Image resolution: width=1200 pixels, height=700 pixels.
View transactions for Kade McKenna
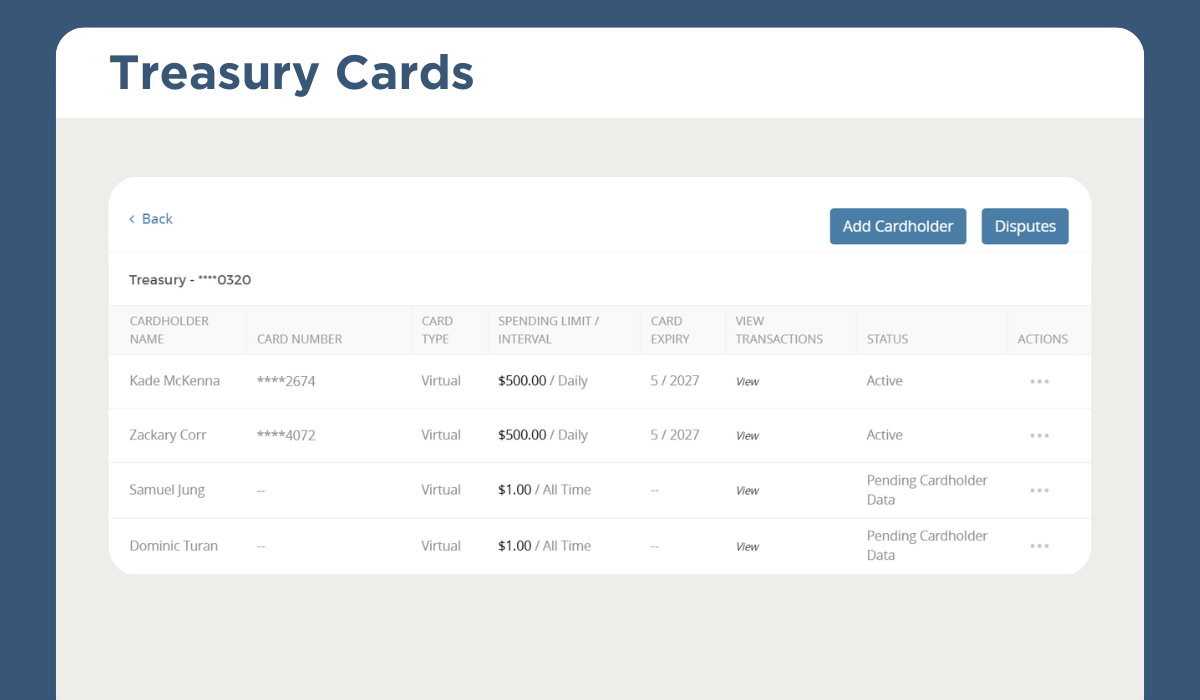[x=747, y=381]
